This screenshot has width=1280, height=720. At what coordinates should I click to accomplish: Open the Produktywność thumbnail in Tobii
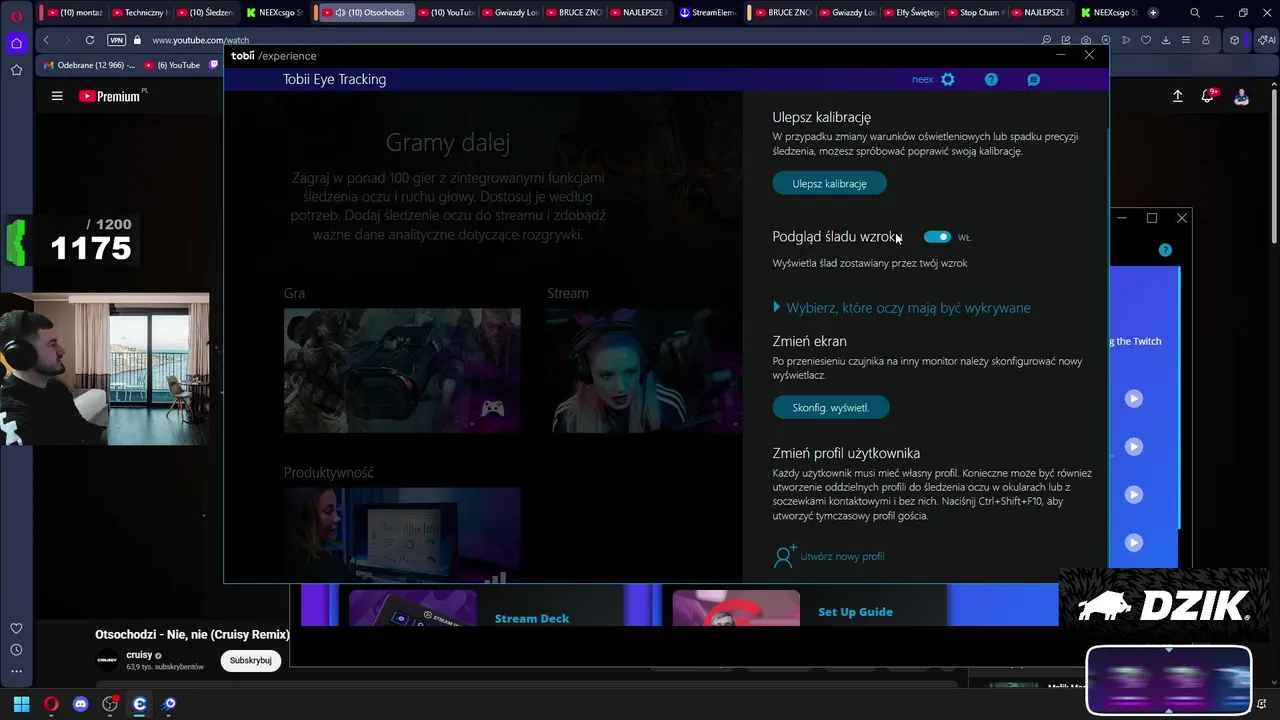tap(402, 534)
